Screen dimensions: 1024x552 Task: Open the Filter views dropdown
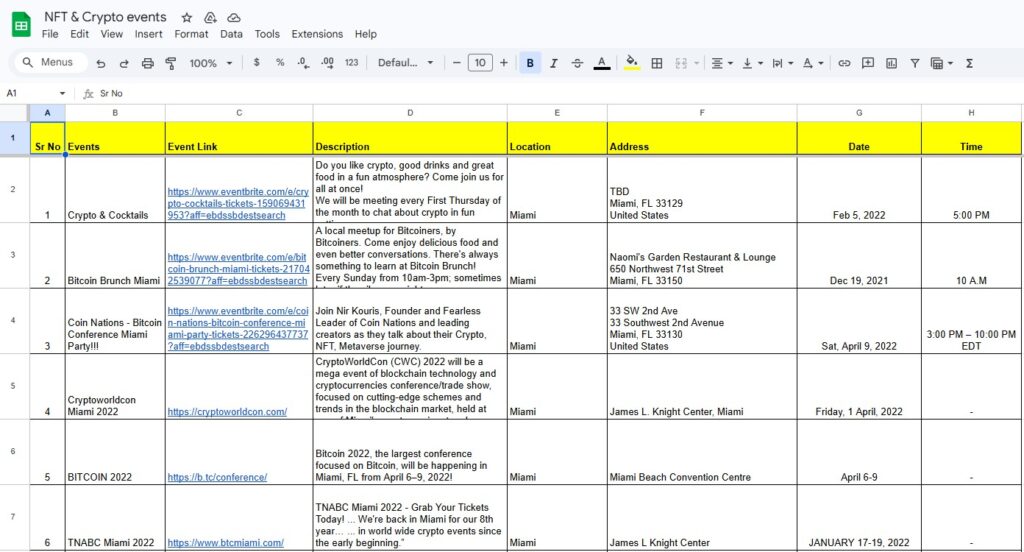[941, 63]
